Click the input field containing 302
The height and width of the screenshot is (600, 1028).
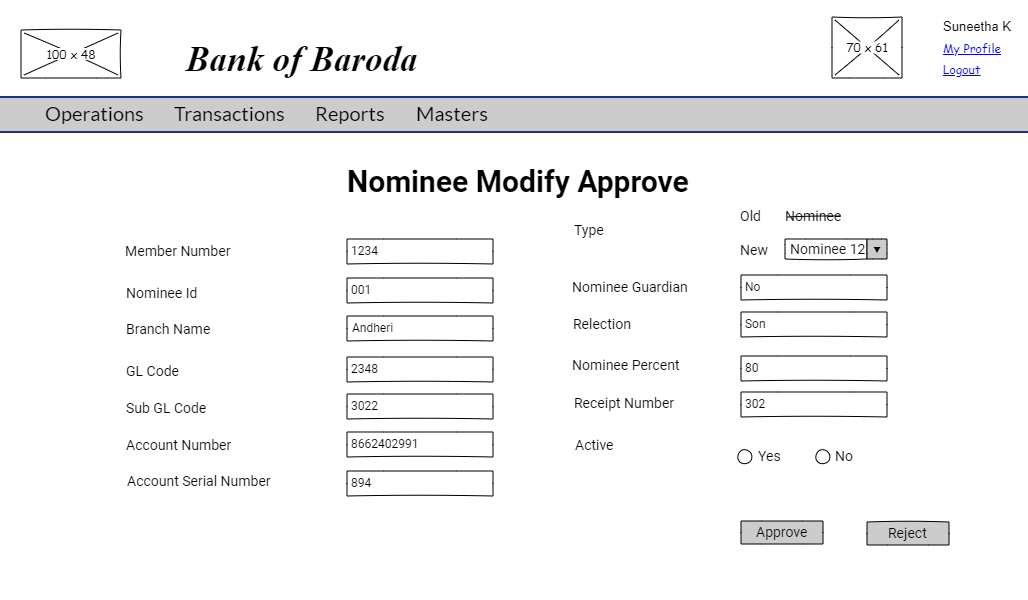point(814,404)
